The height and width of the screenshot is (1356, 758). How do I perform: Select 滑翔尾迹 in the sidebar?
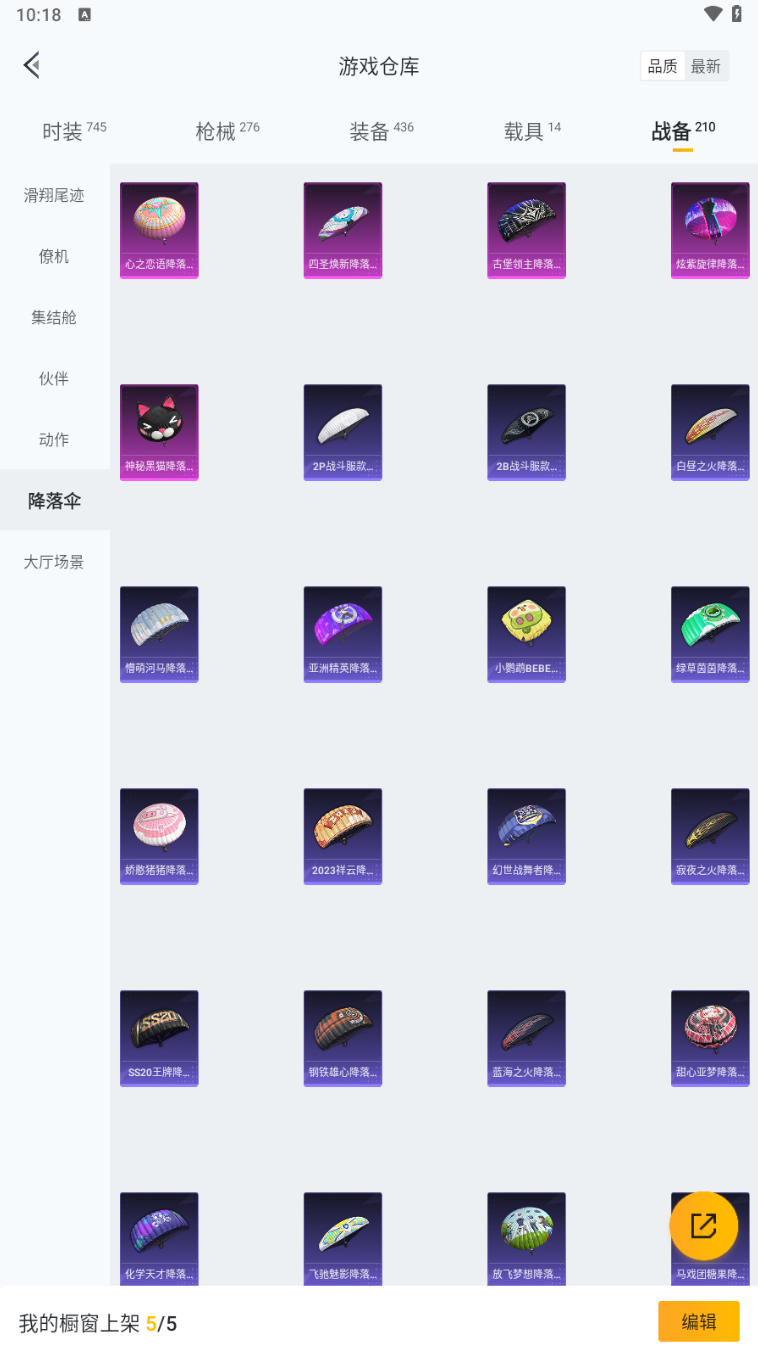[54, 195]
